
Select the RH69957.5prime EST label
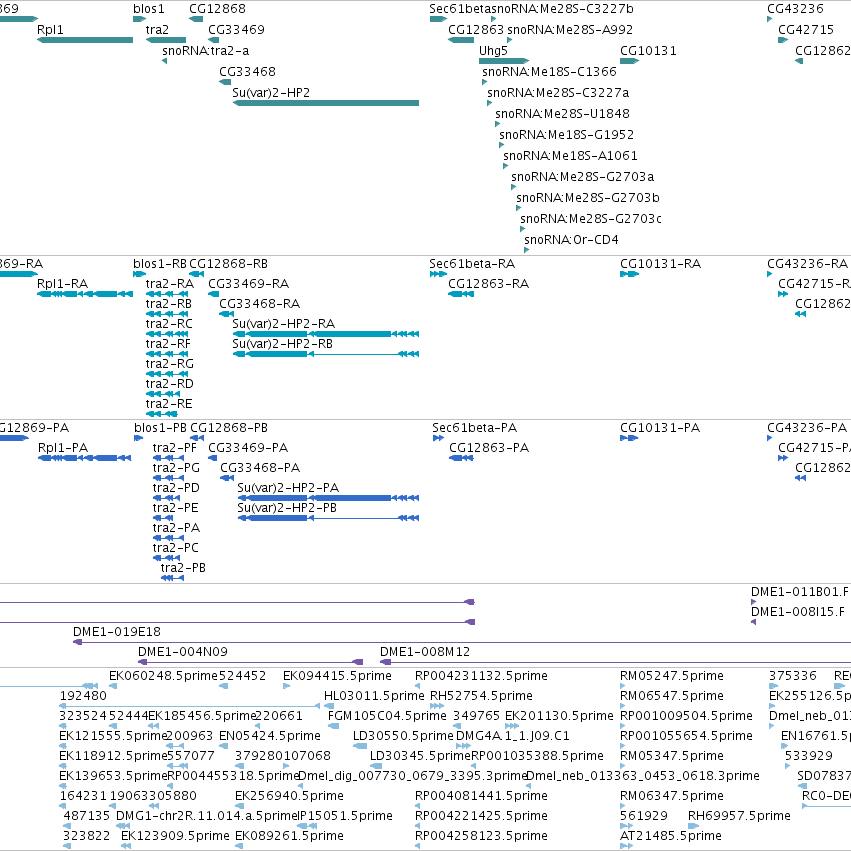(739, 816)
